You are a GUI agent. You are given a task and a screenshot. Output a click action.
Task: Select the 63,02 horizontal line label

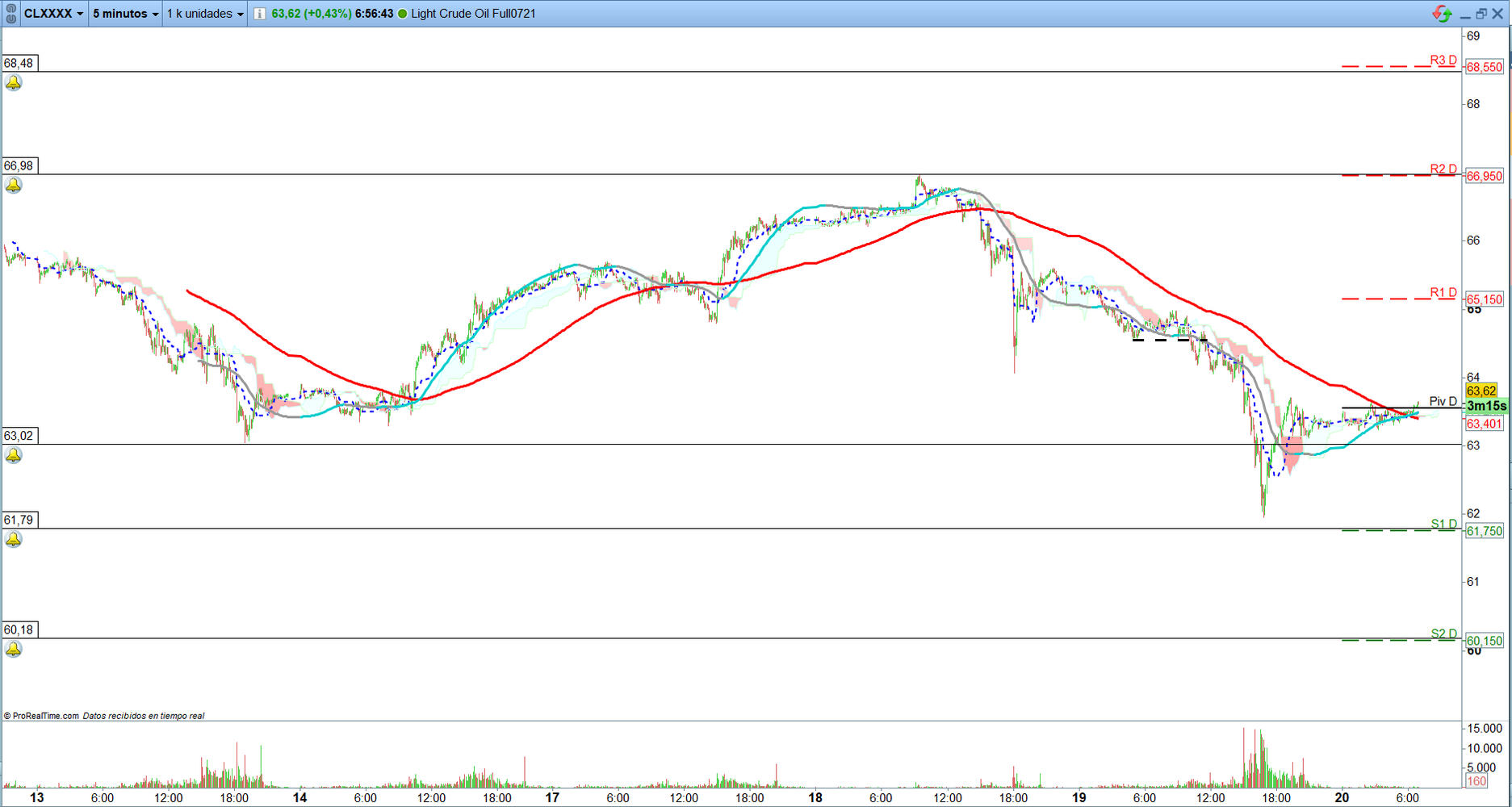click(19, 436)
